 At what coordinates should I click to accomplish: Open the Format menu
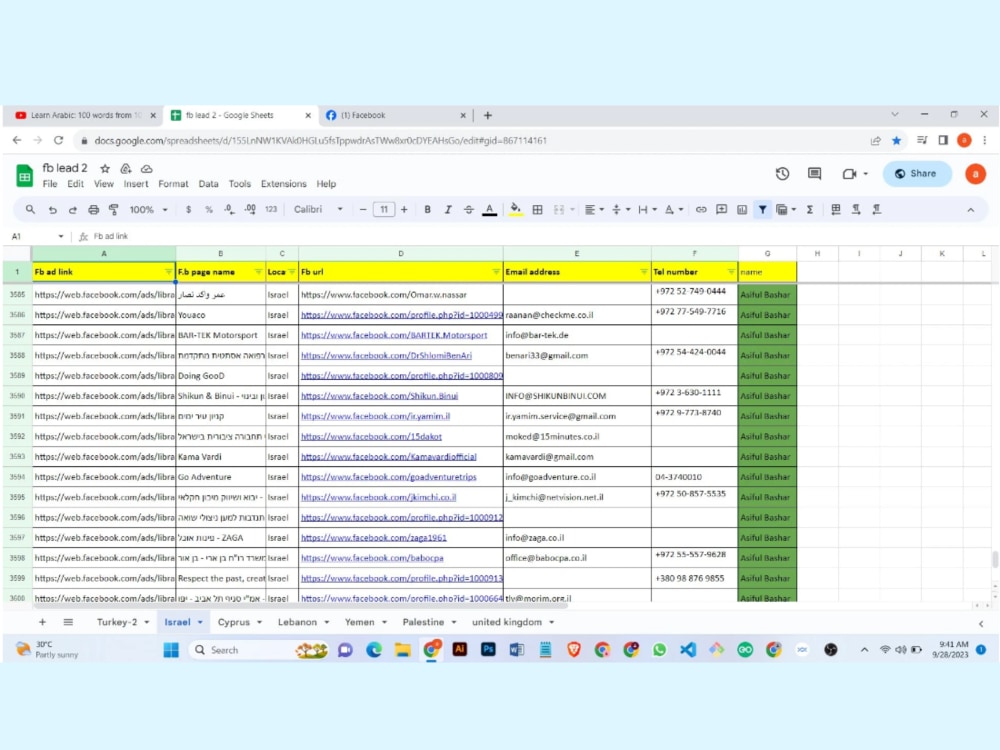click(173, 184)
